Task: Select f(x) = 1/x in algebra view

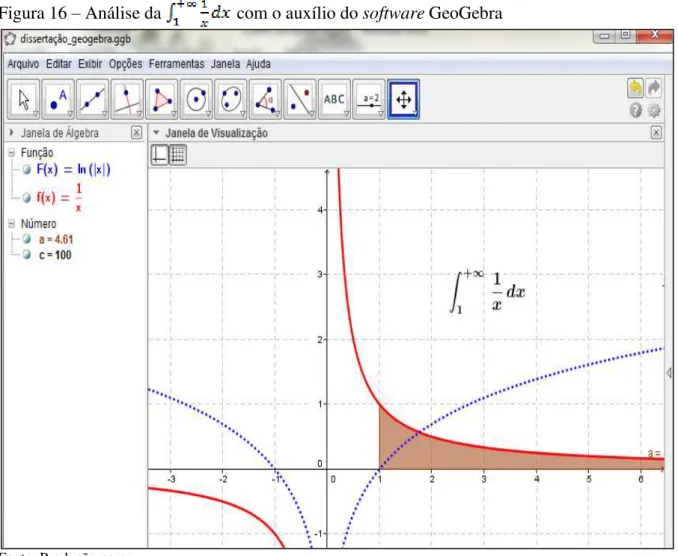Action: (59, 198)
